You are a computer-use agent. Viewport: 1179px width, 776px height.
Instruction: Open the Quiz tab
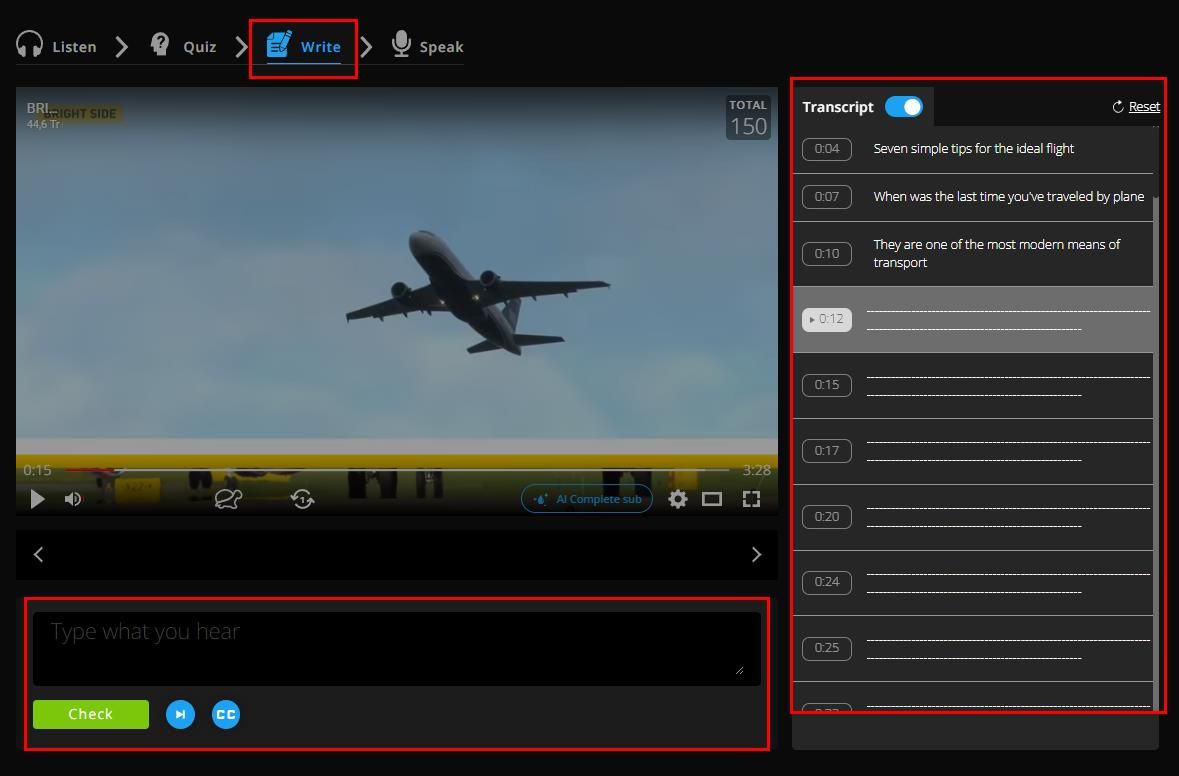coord(184,46)
